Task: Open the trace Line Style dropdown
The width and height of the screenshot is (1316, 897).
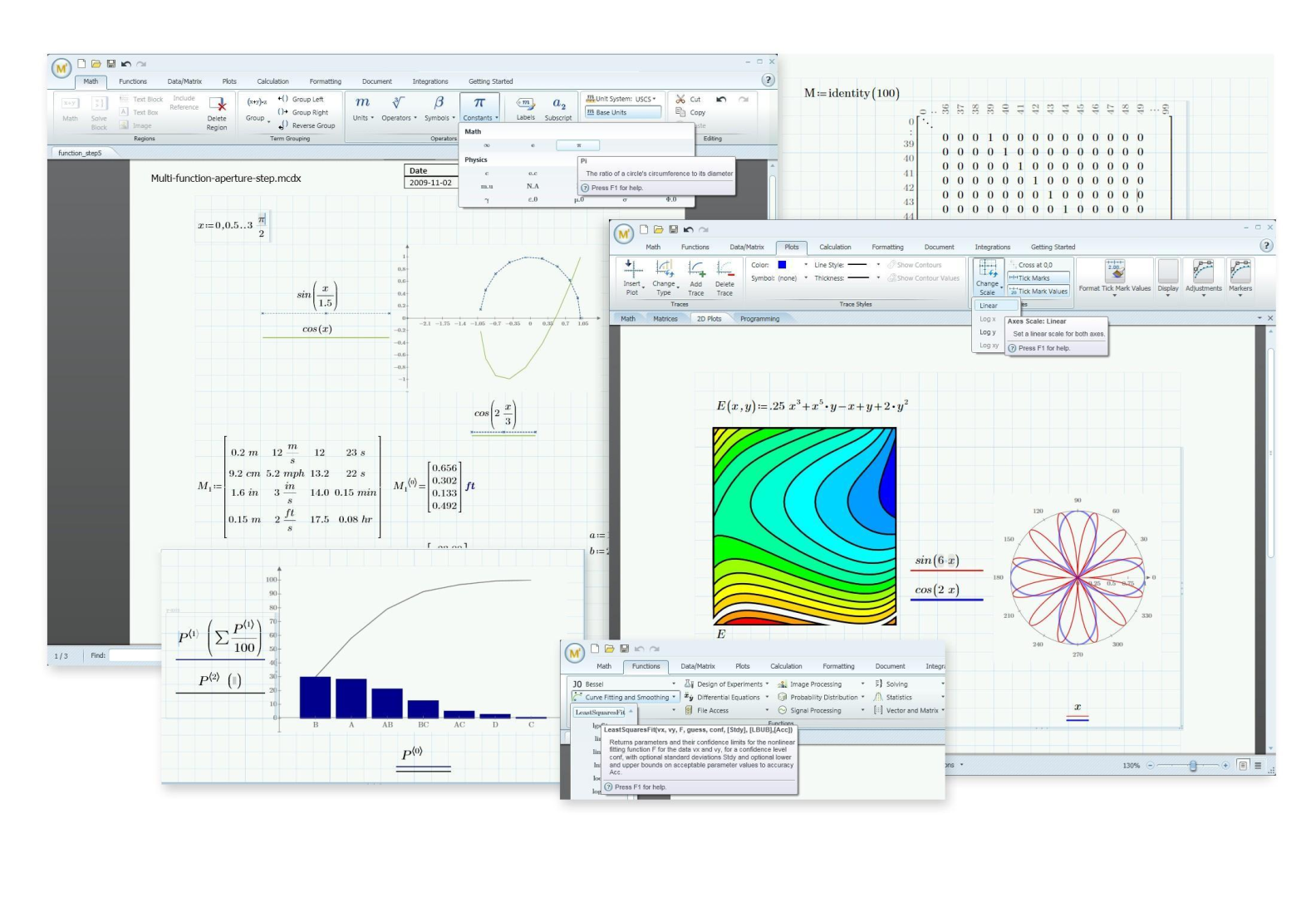Action: click(x=878, y=265)
